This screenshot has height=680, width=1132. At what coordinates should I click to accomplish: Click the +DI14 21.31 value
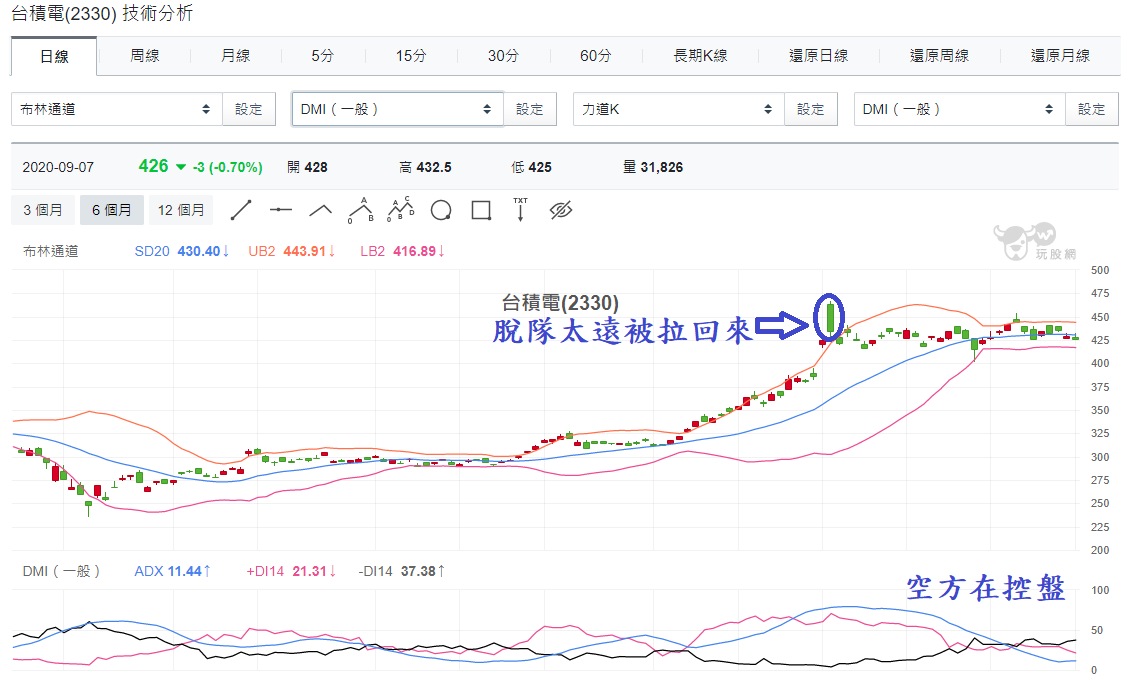(x=291, y=571)
